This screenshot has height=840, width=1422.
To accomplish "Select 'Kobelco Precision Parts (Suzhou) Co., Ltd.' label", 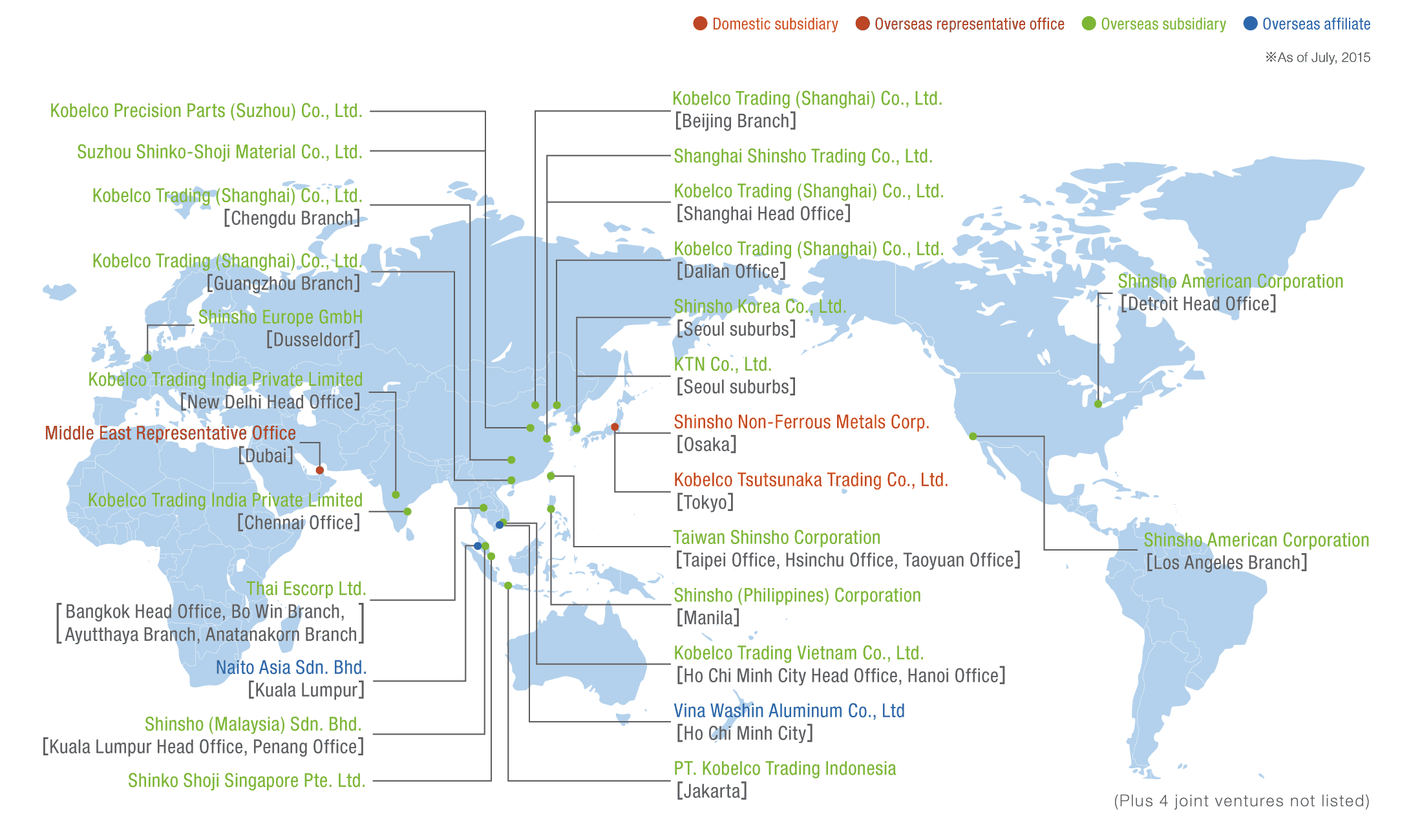I will 206,111.
